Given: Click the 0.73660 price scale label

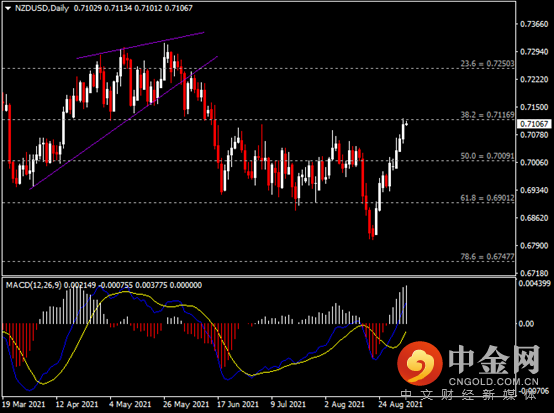Looking at the screenshot, I should (x=534, y=24).
